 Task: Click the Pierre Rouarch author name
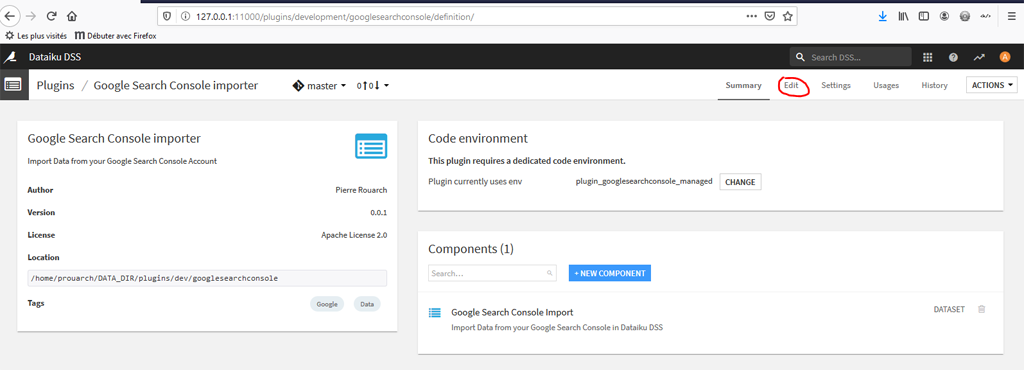coord(361,190)
